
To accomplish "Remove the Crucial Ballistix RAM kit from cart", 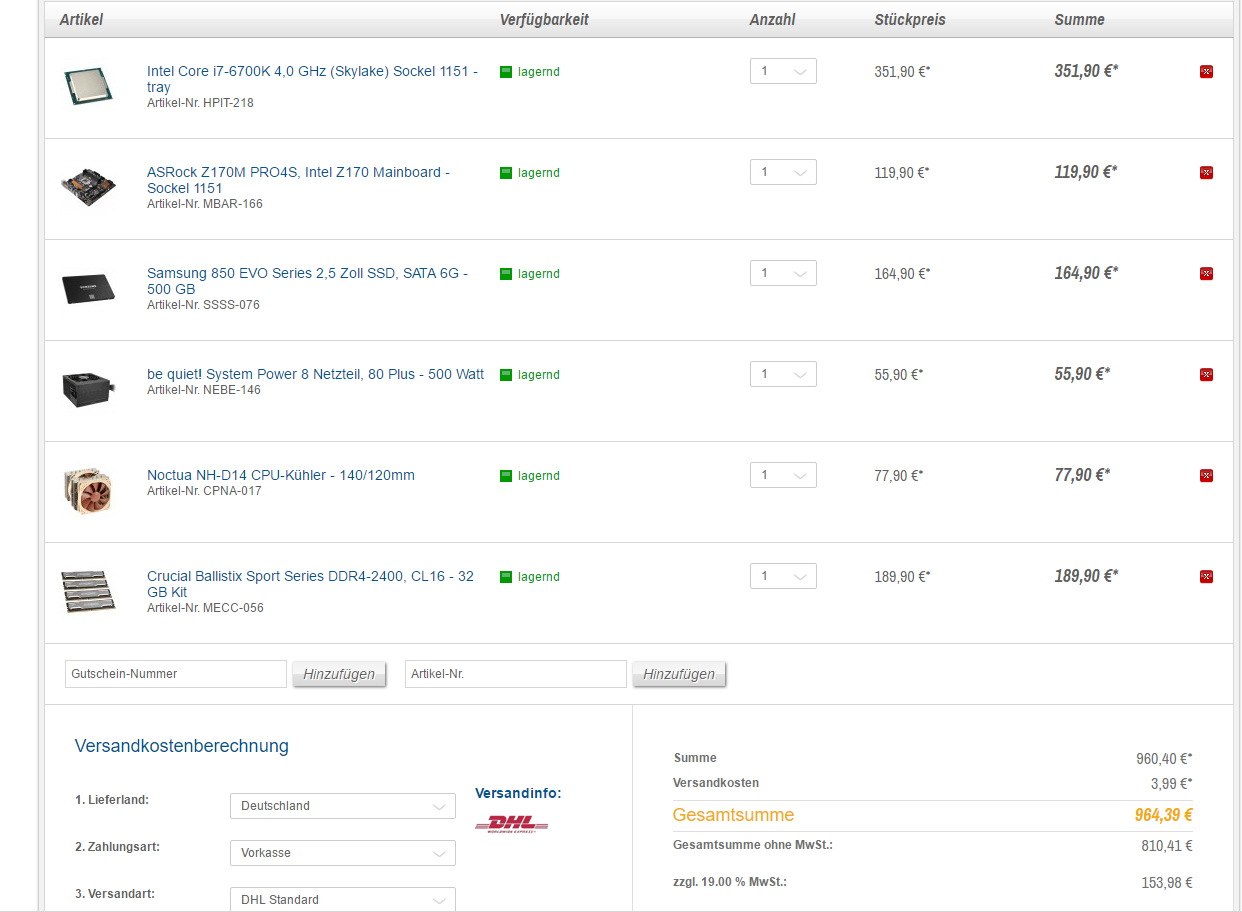I will tap(1206, 577).
